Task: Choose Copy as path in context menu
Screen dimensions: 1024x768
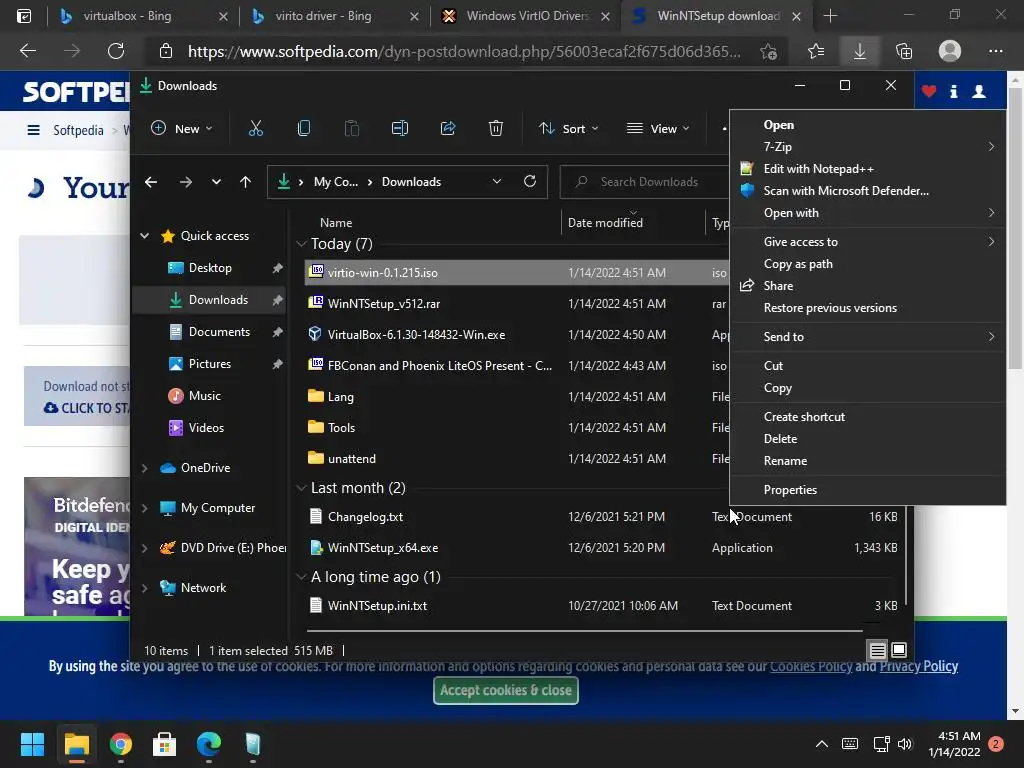Action: pyautogui.click(x=867, y=264)
